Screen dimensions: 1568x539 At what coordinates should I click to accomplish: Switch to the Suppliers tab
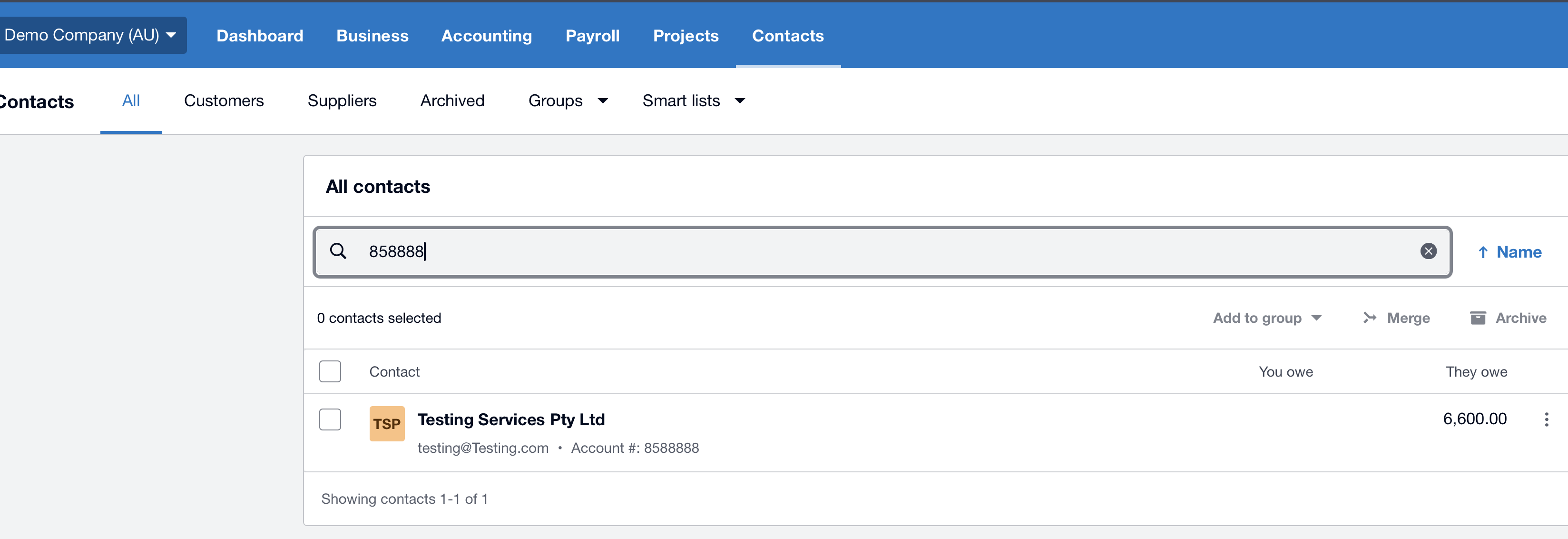tap(342, 101)
